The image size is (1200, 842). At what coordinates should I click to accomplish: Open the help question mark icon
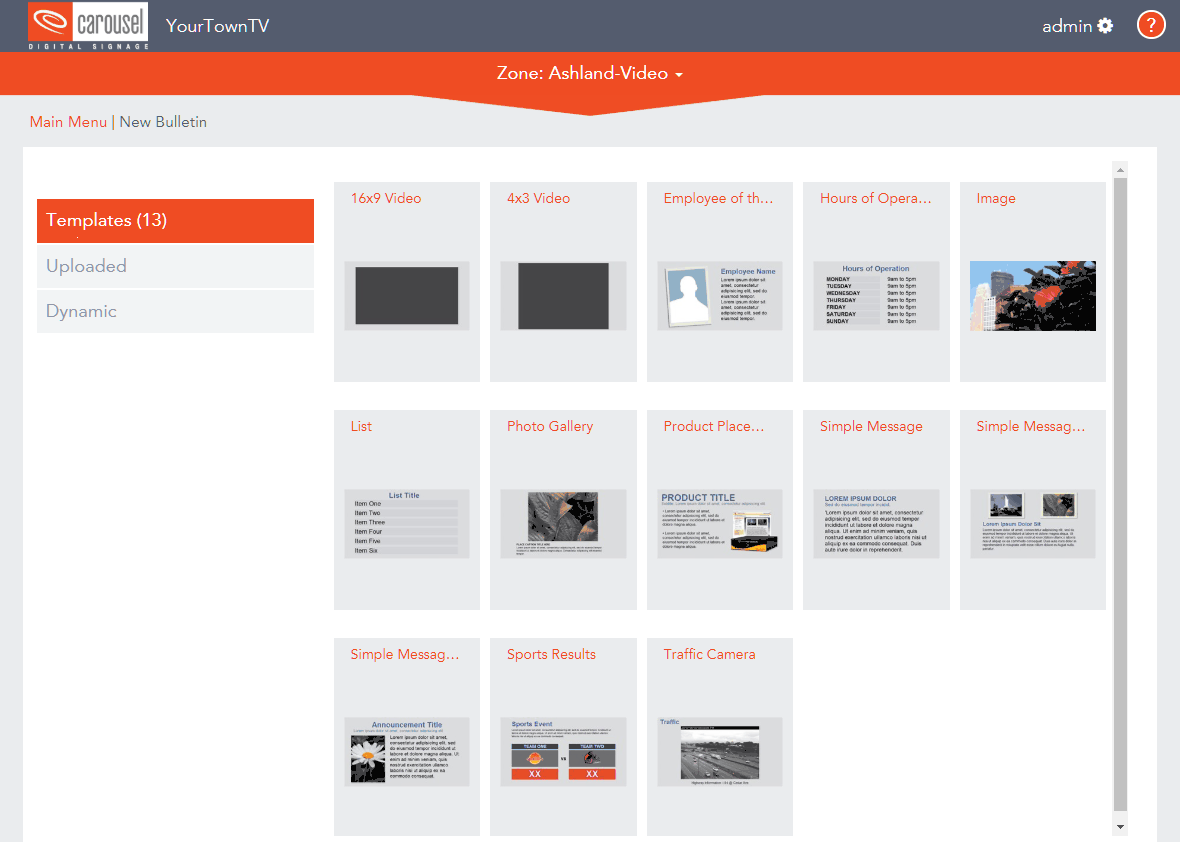click(1152, 26)
